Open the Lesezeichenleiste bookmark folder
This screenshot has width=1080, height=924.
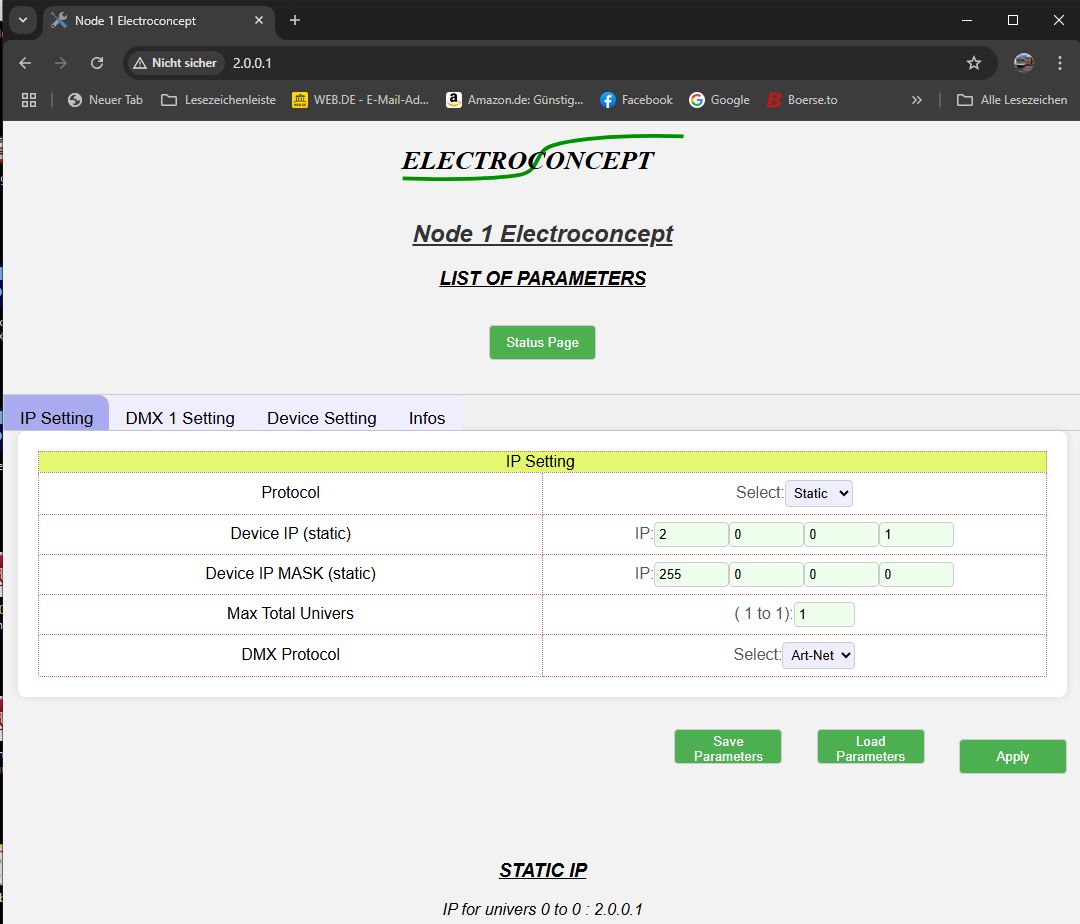(218, 100)
